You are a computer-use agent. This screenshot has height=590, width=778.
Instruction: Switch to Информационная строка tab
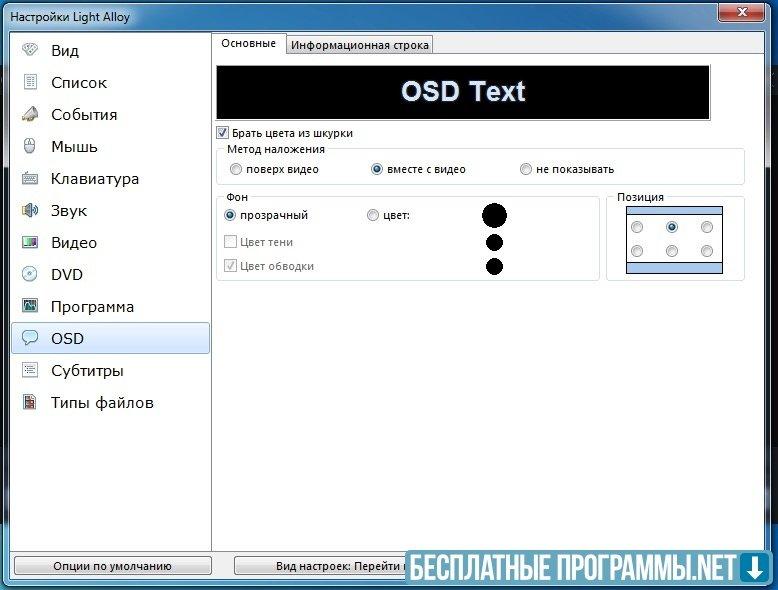360,45
